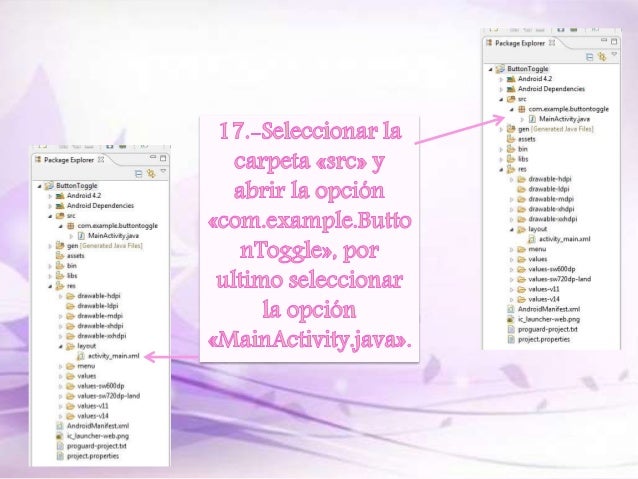Select 'activity_main.xml' label in left panel
The image size is (638, 479).
point(114,356)
